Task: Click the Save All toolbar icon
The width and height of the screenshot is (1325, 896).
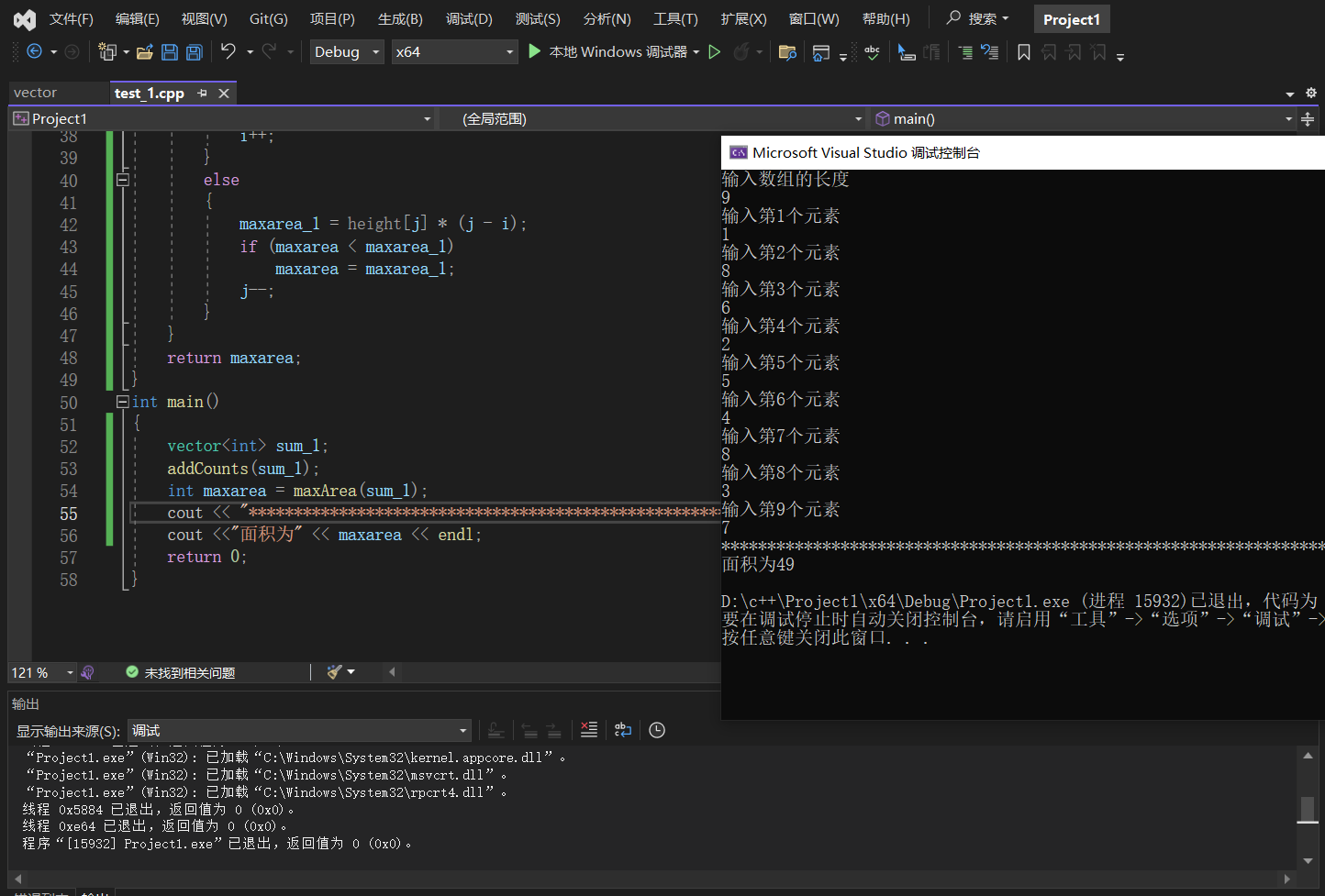Action: point(195,52)
